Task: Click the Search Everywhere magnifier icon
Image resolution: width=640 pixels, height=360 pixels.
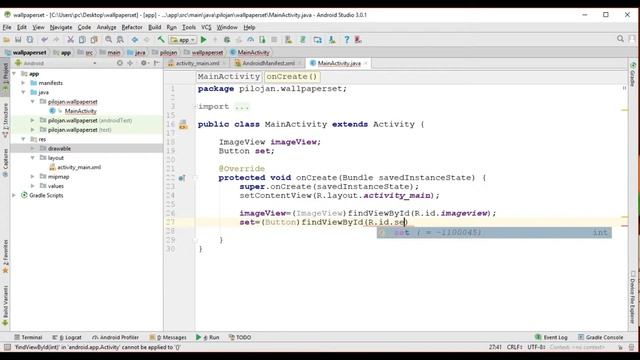Action: coord(620,39)
